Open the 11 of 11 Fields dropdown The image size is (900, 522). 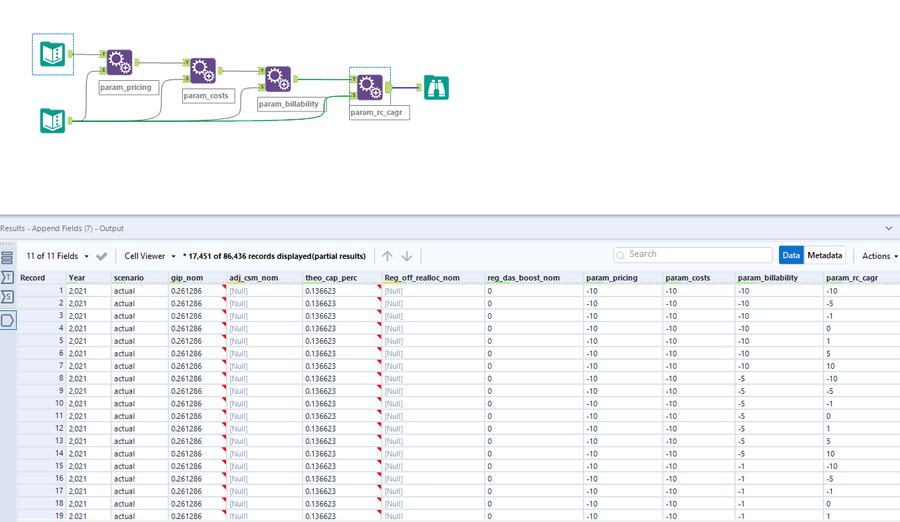click(x=57, y=256)
